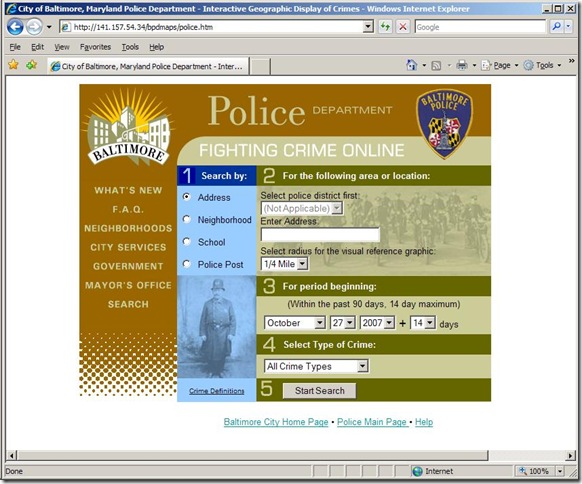Screen dimensions: 582x484
Task: Click the Home toolbar icon
Action: point(412,65)
